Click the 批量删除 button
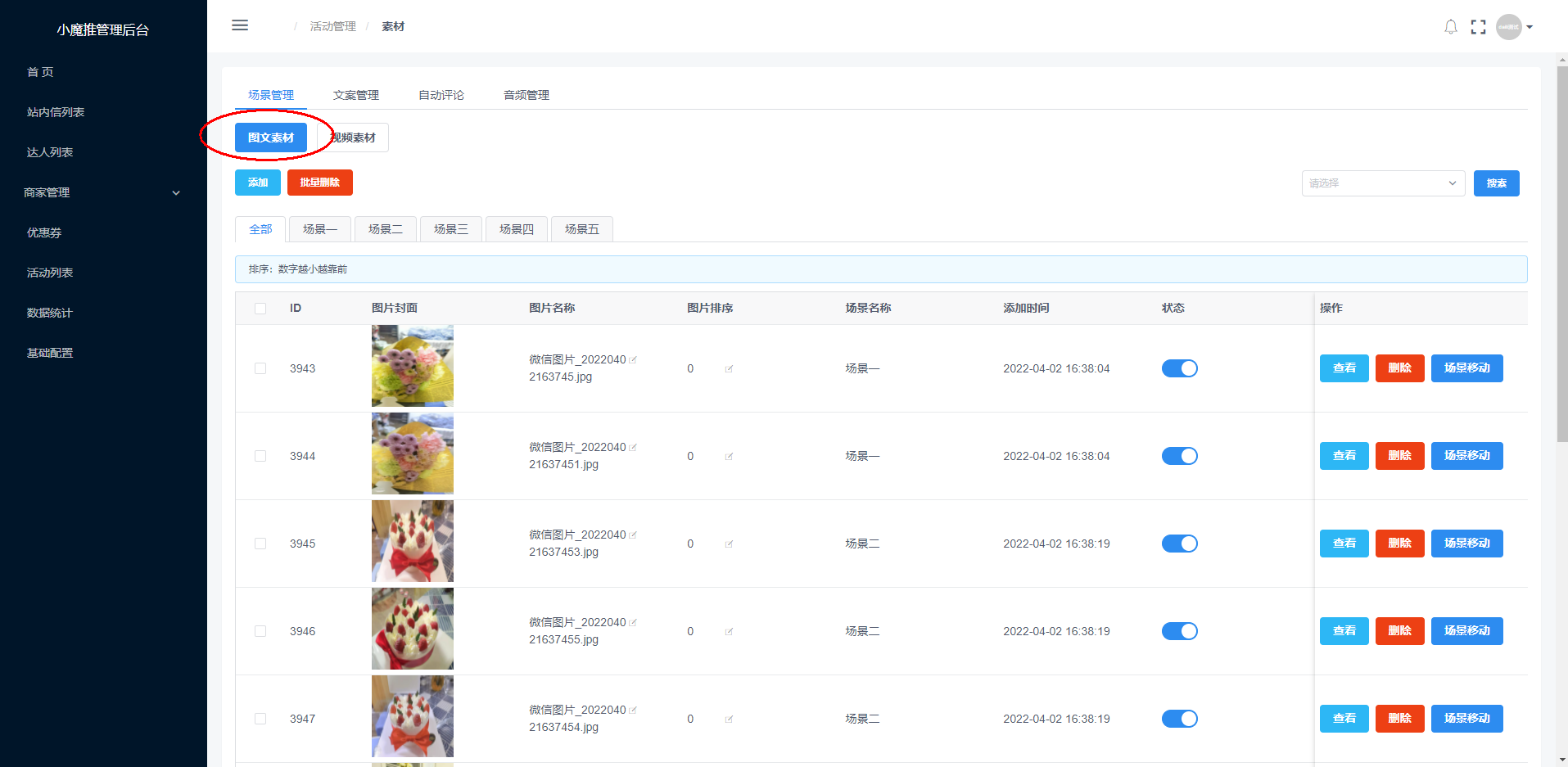1568x767 pixels. pos(319,183)
